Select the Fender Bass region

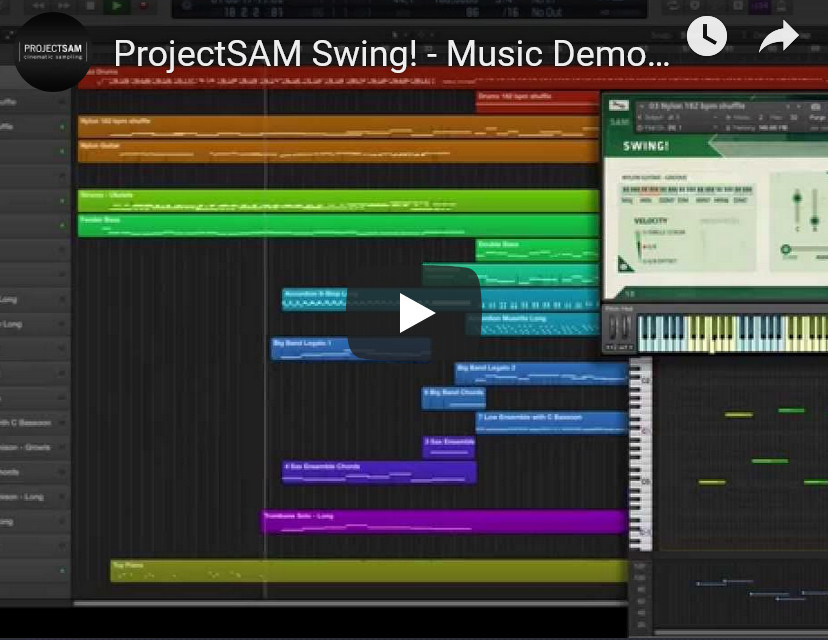pos(338,225)
